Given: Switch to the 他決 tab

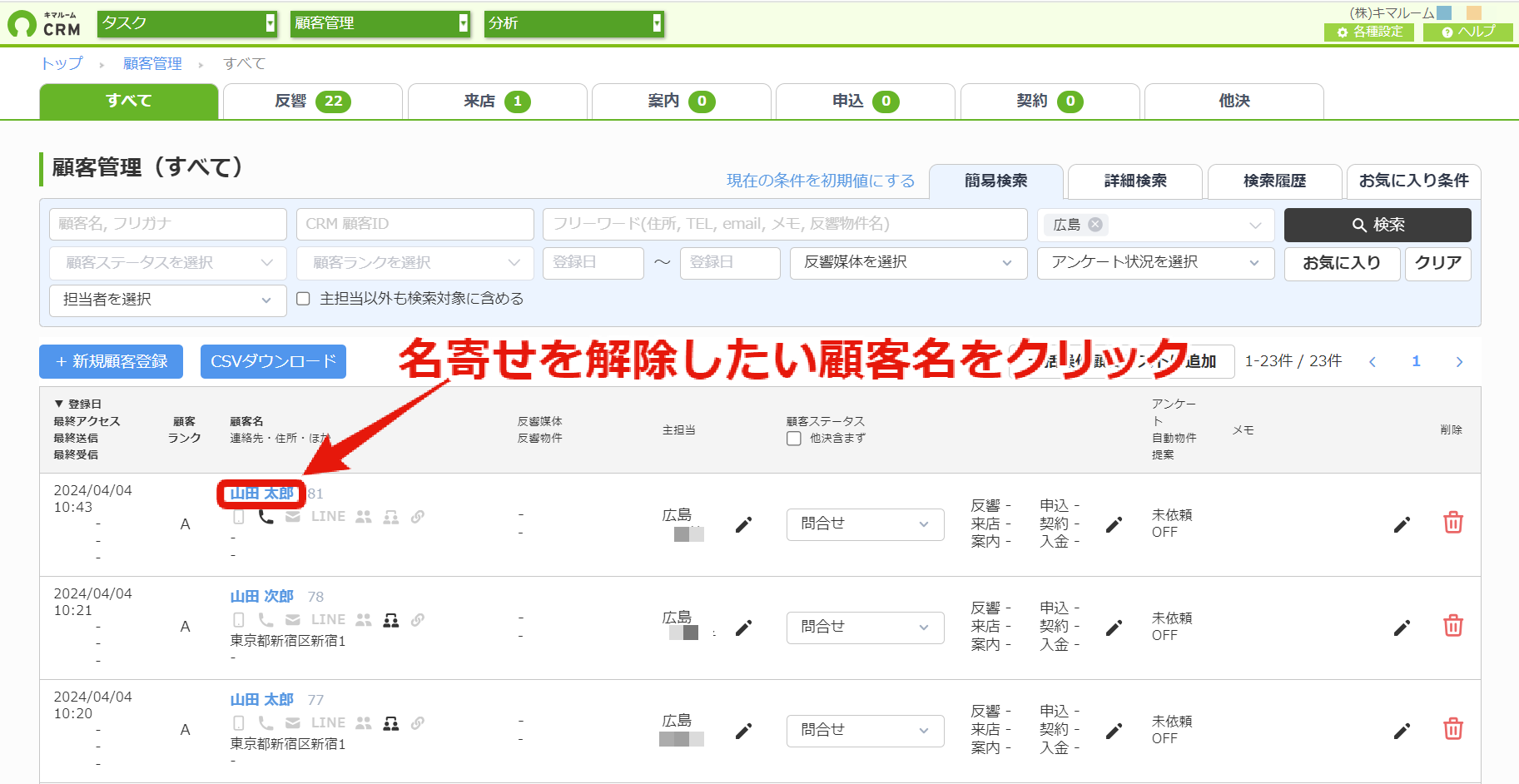Looking at the screenshot, I should click(1234, 102).
